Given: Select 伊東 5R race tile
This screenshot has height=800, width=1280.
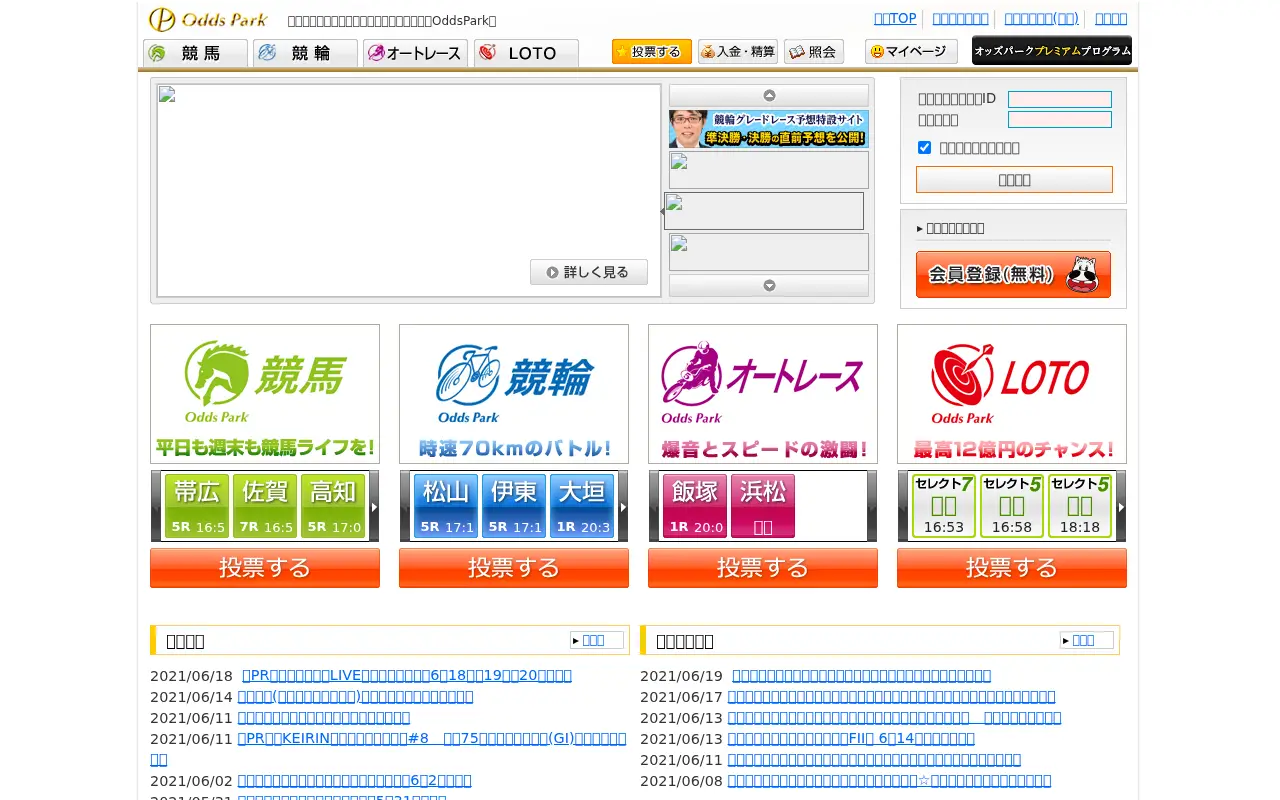Looking at the screenshot, I should click(514, 506).
